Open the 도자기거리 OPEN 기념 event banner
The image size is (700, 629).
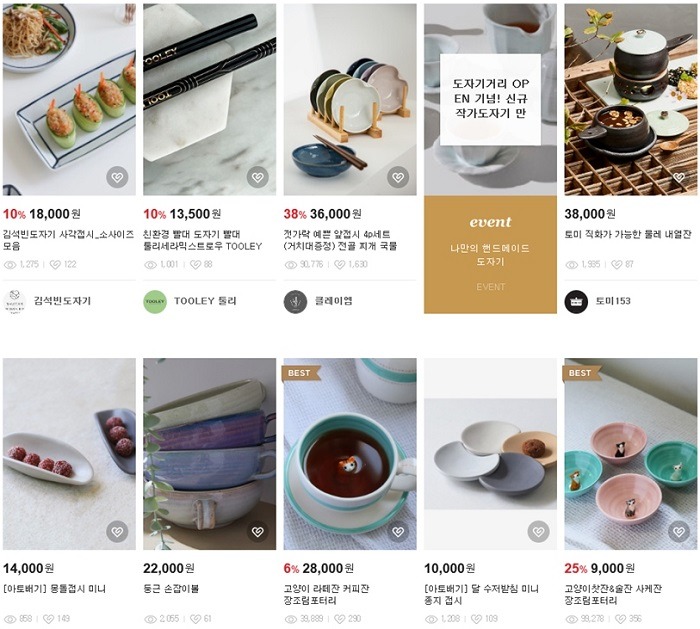tap(490, 100)
